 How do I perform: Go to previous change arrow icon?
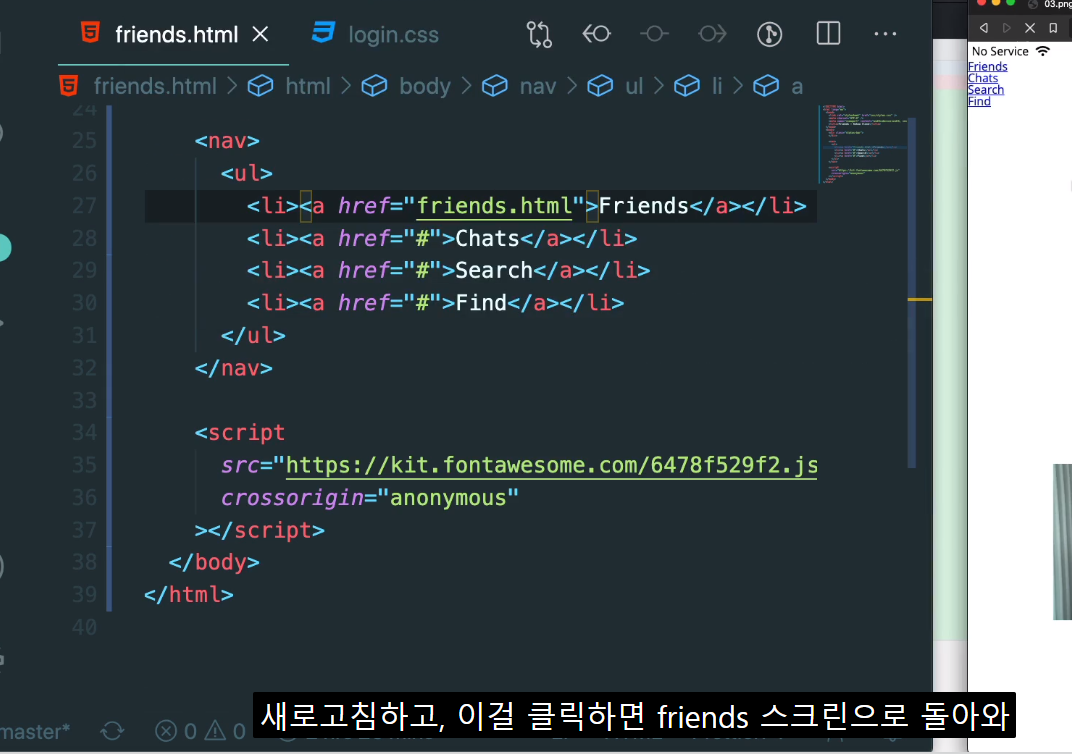(x=596, y=33)
